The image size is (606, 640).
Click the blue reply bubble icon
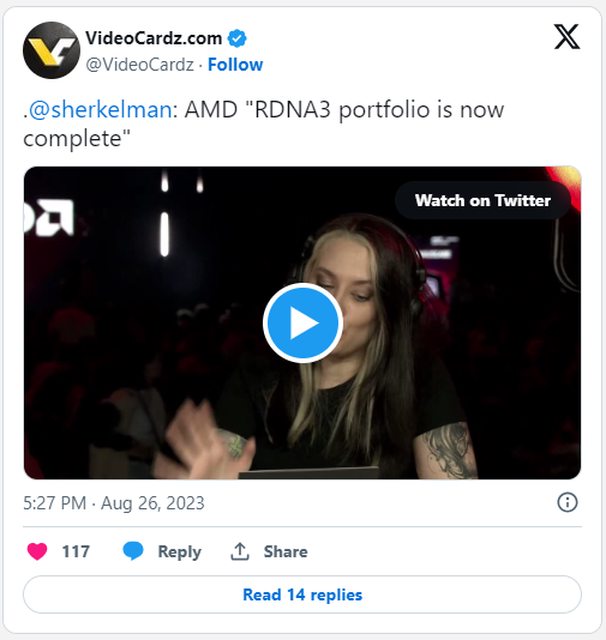point(133,551)
